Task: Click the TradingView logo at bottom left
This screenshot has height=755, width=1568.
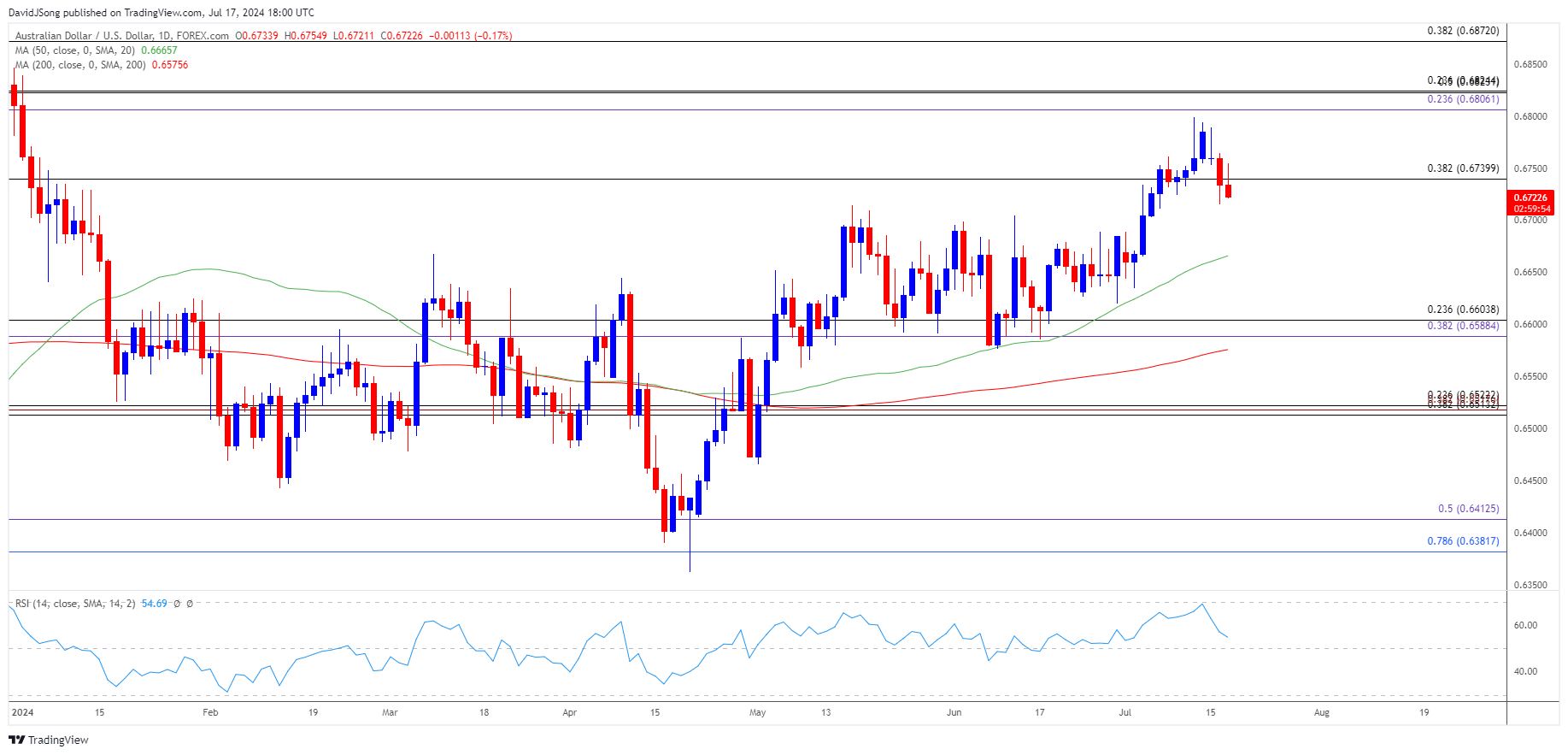Action: coord(49,740)
